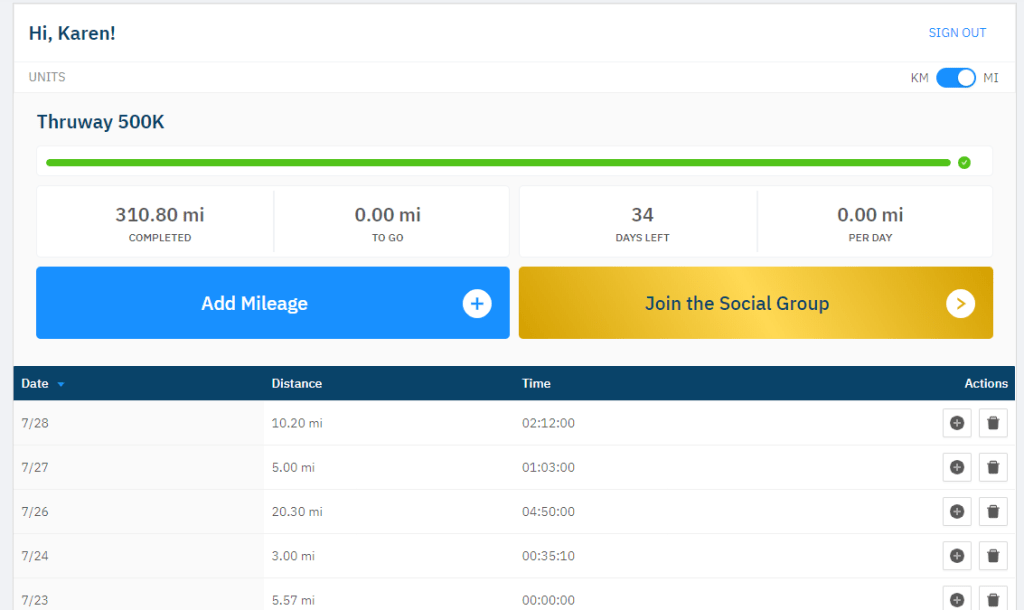1024x610 pixels.
Task: Toggle the KM/MI units switch
Action: coord(955,78)
